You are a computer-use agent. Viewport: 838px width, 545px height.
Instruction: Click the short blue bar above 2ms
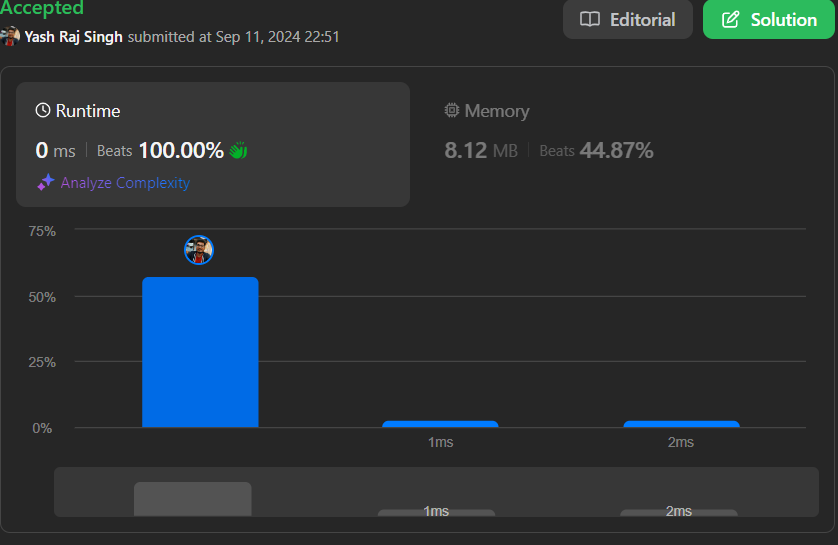(681, 424)
